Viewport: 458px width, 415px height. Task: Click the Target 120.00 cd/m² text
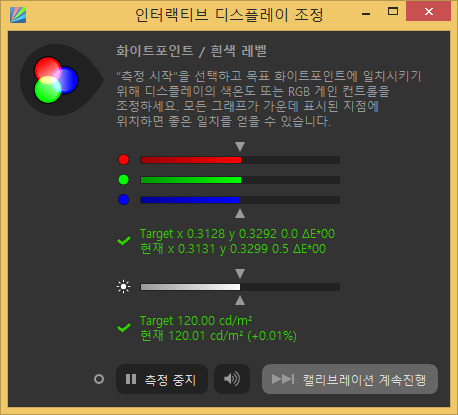pyautogui.click(x=196, y=321)
